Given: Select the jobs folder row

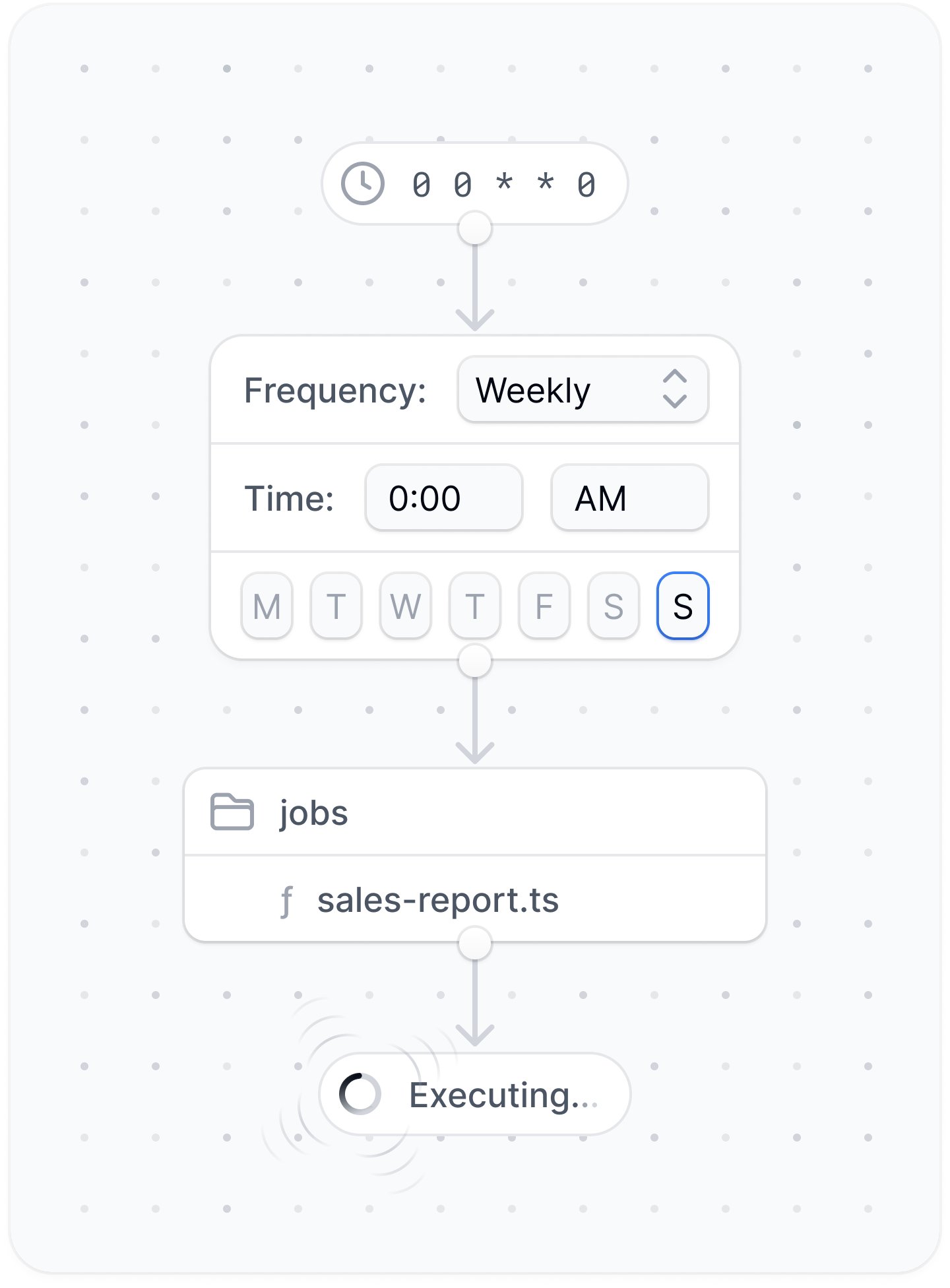Looking at the screenshot, I should 475,812.
